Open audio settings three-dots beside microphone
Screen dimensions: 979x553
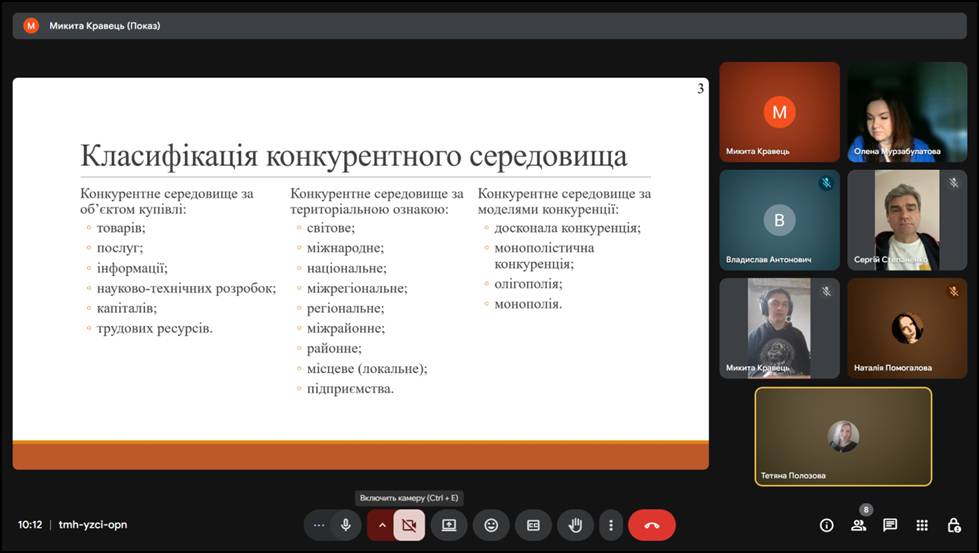[319, 525]
